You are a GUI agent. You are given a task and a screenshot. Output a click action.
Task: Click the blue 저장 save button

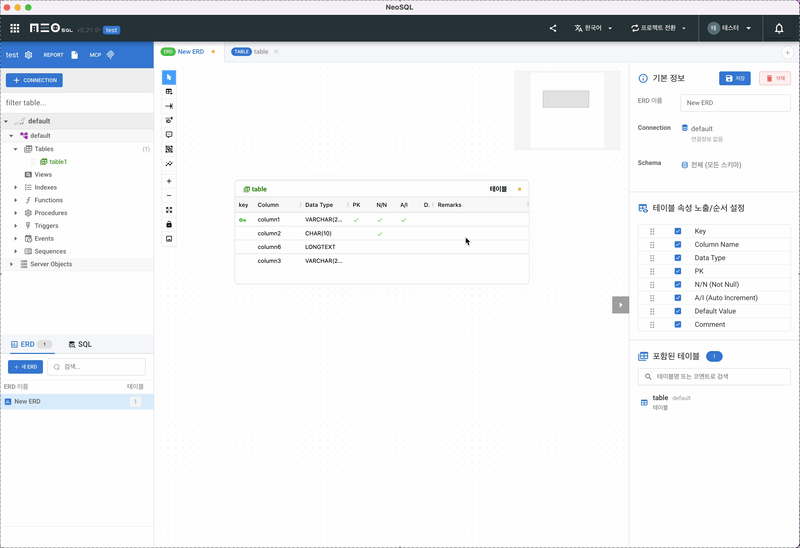[734, 78]
